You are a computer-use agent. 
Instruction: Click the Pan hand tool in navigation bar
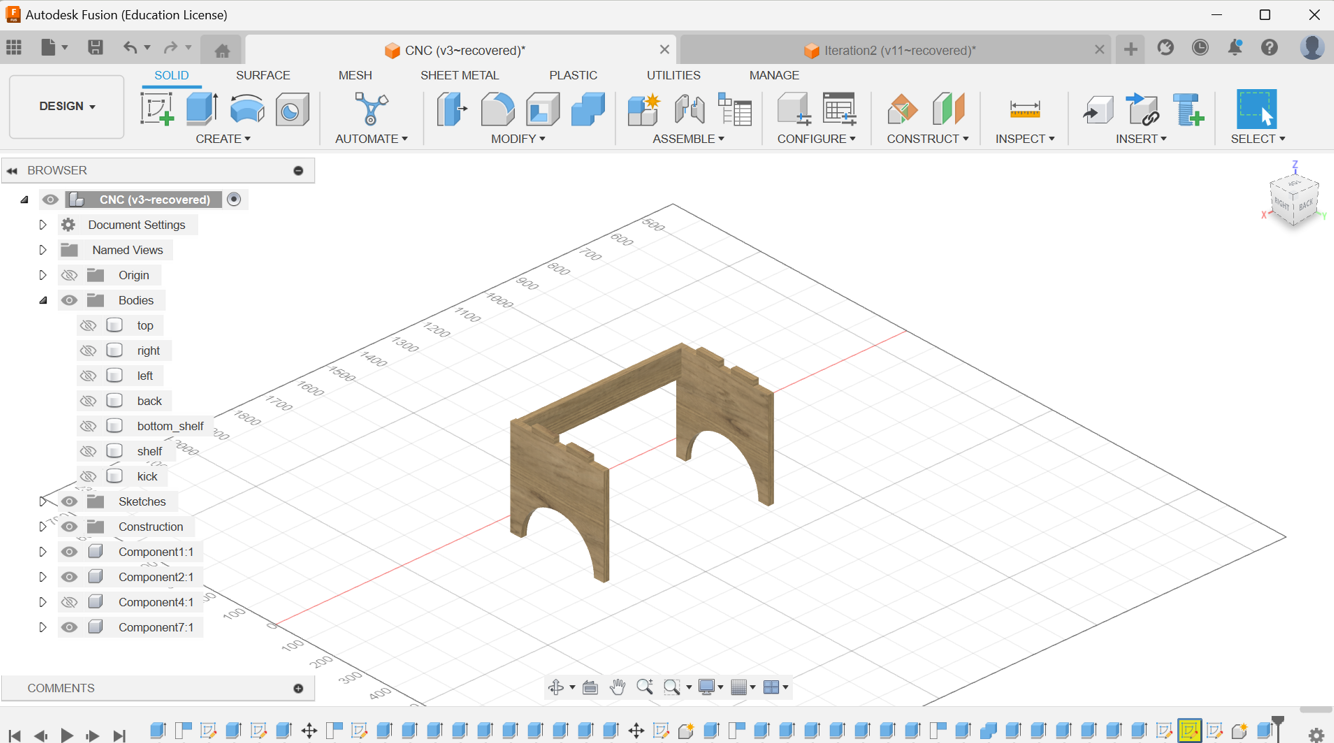click(x=618, y=687)
